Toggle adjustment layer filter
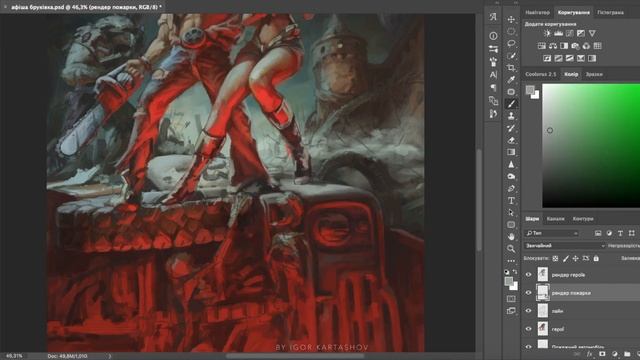The image size is (640, 360). pos(609,233)
